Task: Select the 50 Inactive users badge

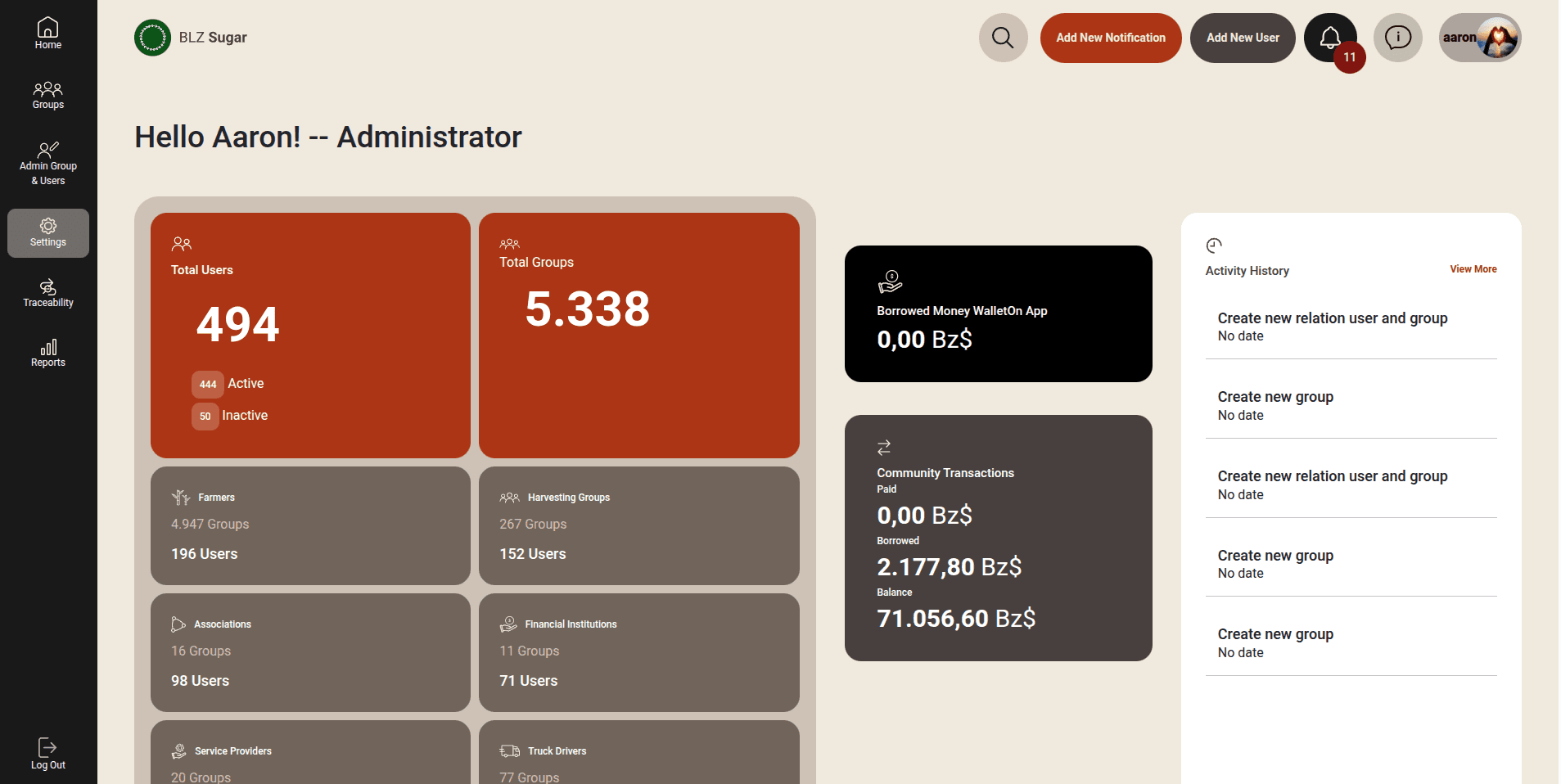Action: point(205,416)
